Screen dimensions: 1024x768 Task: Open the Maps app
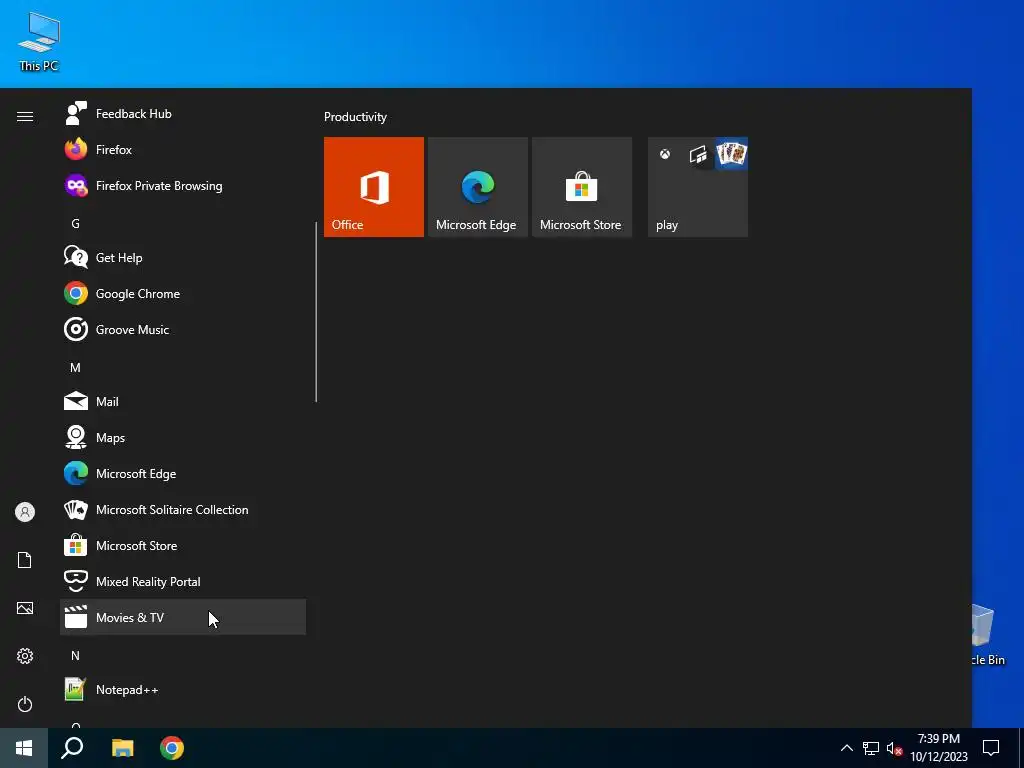(x=183, y=438)
